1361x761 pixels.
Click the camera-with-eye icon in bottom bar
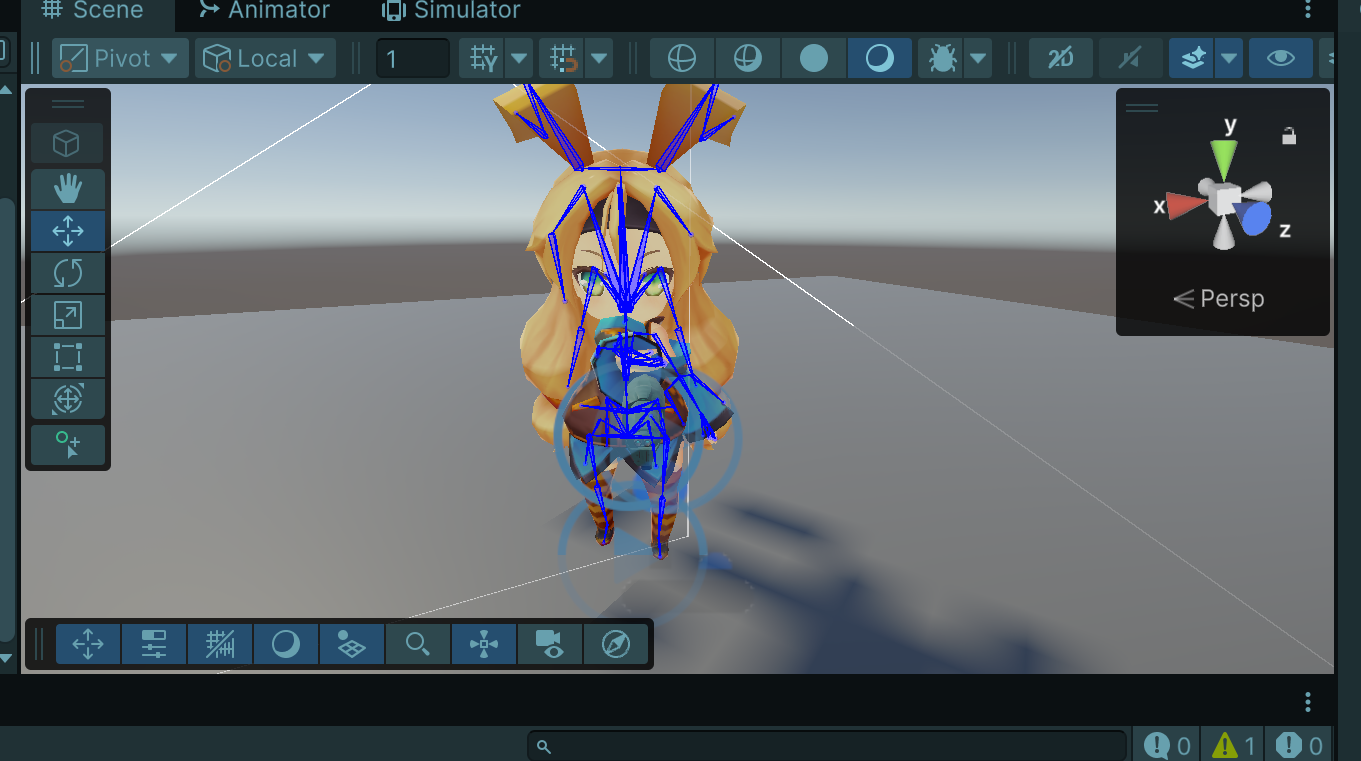pos(550,644)
